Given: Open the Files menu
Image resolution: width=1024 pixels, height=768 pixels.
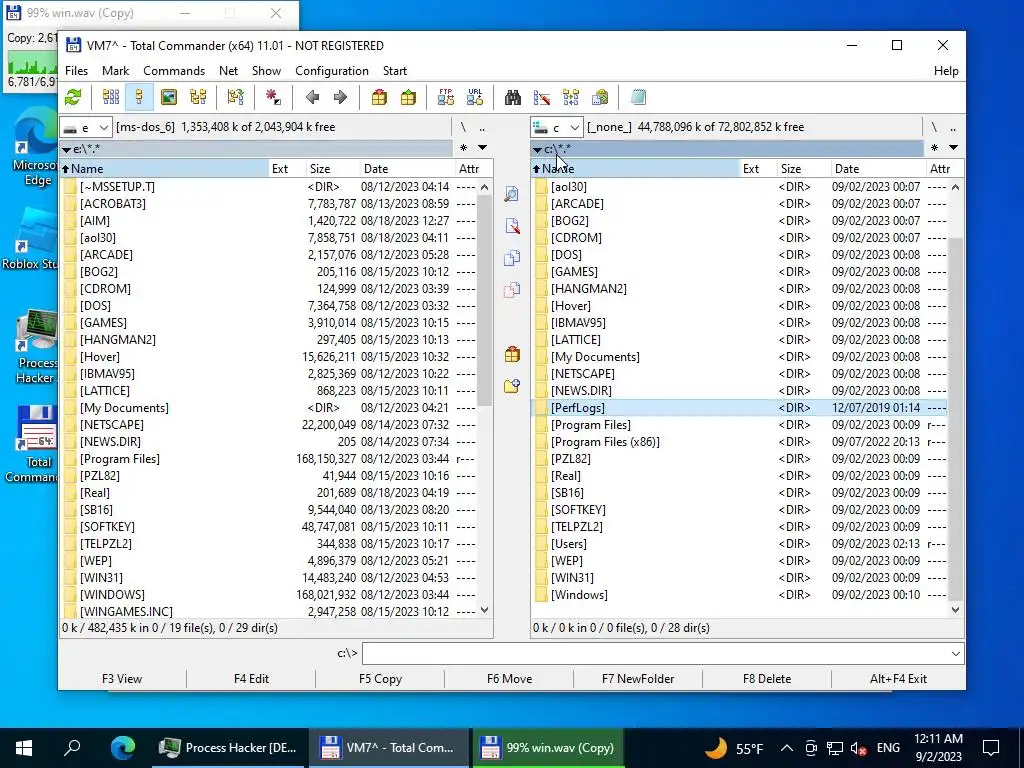Looking at the screenshot, I should 76,71.
